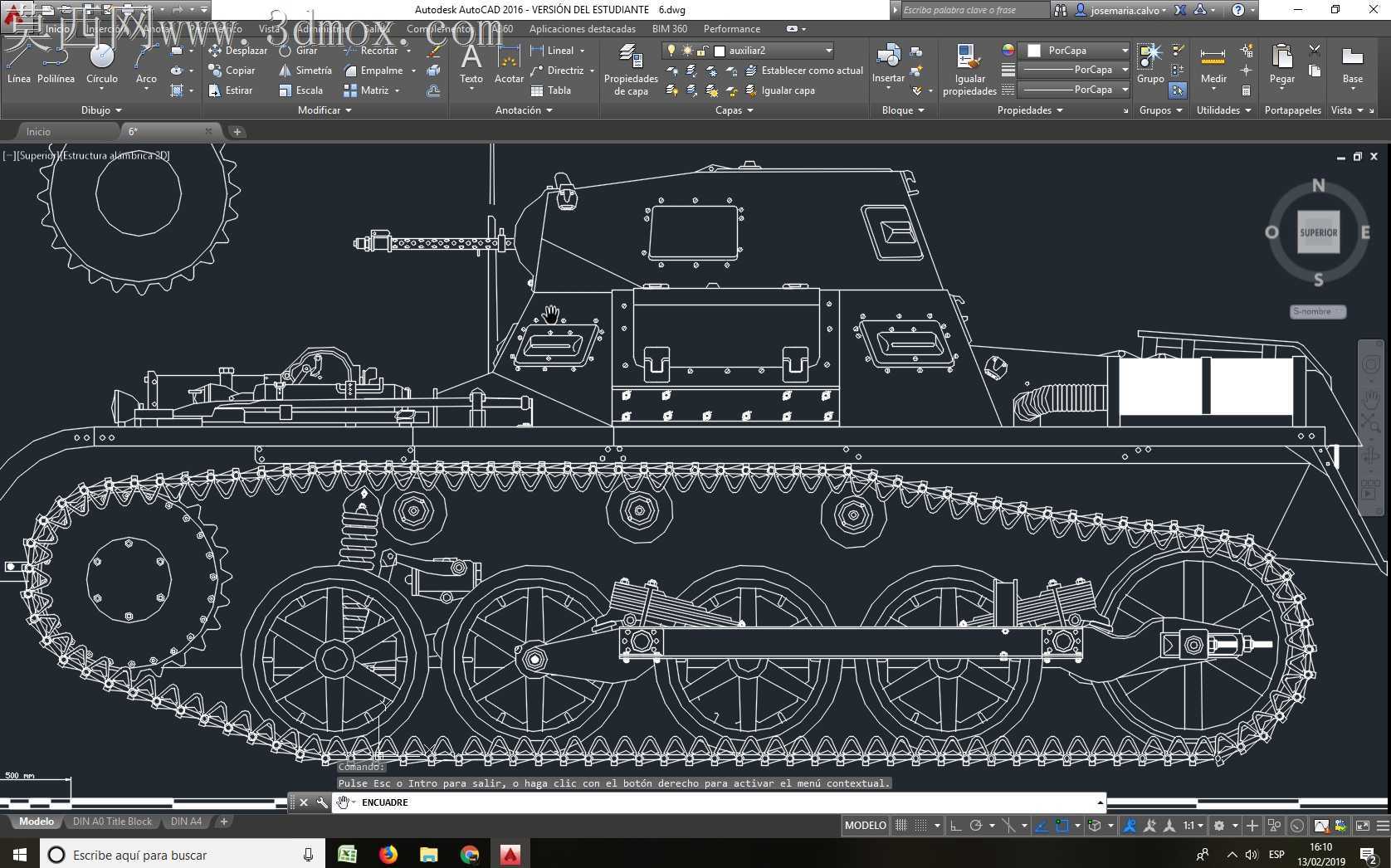The image size is (1391, 868).
Task: Open the Performance ribbon tab
Action: coord(732,29)
